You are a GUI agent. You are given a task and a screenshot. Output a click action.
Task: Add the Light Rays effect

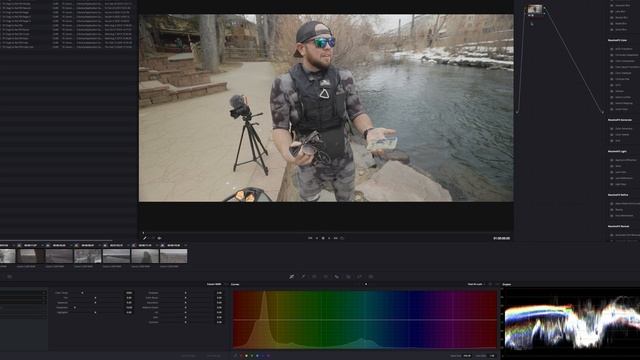621,184
